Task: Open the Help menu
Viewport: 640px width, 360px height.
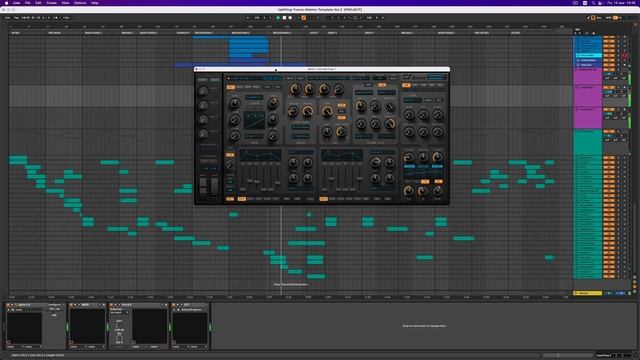Action: coord(95,3)
